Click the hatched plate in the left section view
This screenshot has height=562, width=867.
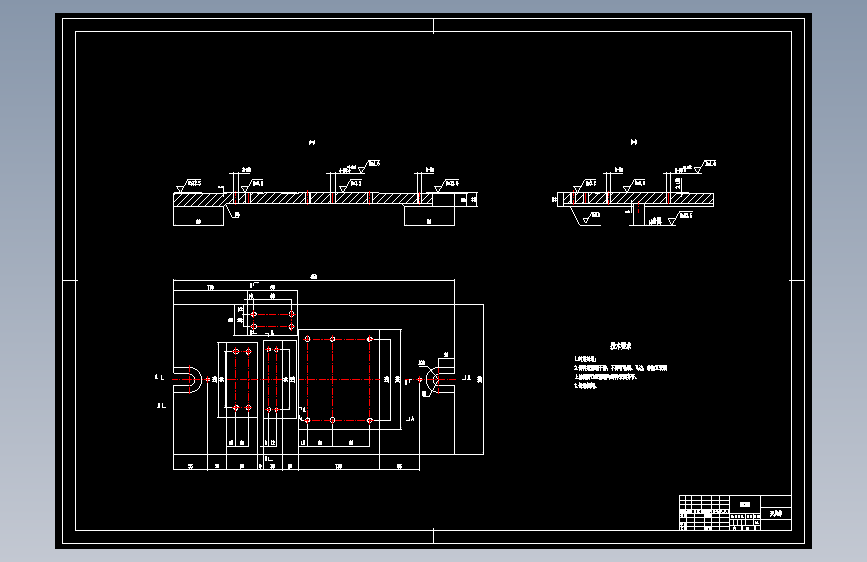pos(303,199)
